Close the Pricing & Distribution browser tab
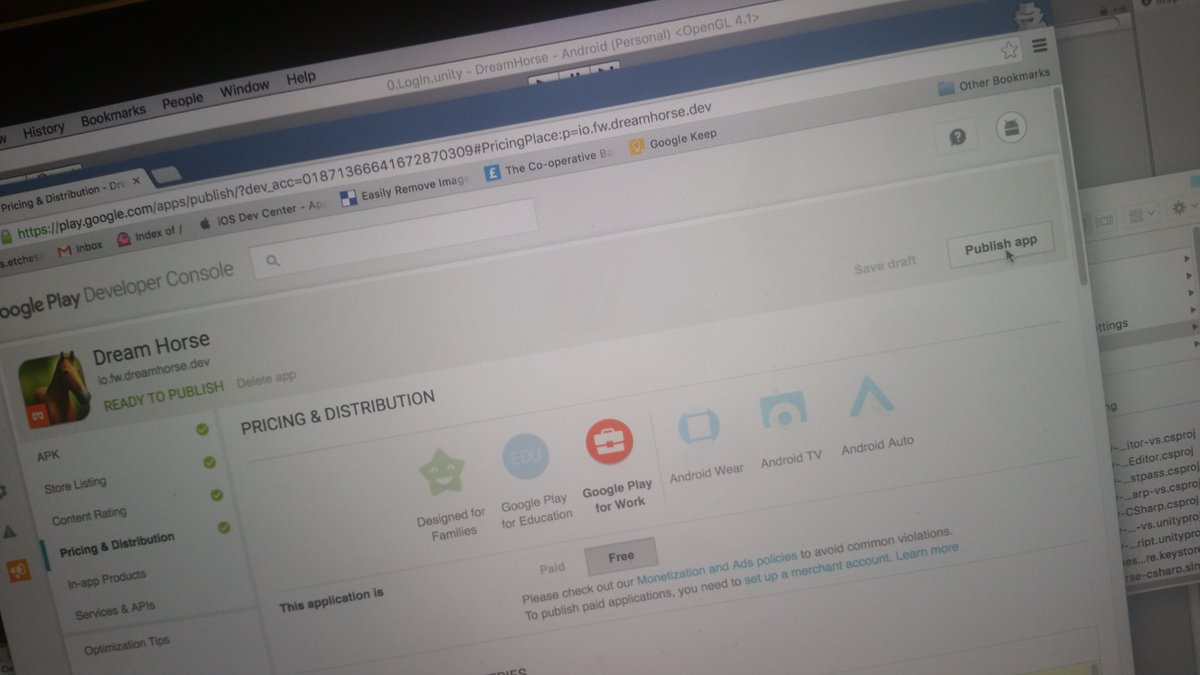The height and width of the screenshot is (675, 1200). pos(137,182)
